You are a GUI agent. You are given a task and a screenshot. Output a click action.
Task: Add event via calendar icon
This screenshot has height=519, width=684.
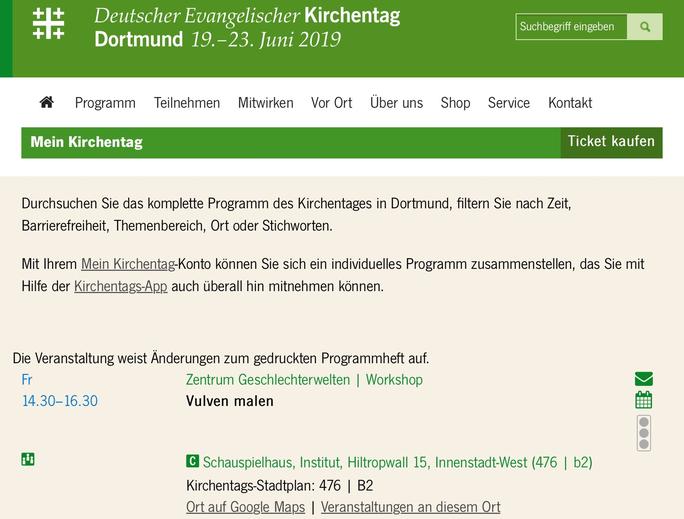tap(644, 400)
